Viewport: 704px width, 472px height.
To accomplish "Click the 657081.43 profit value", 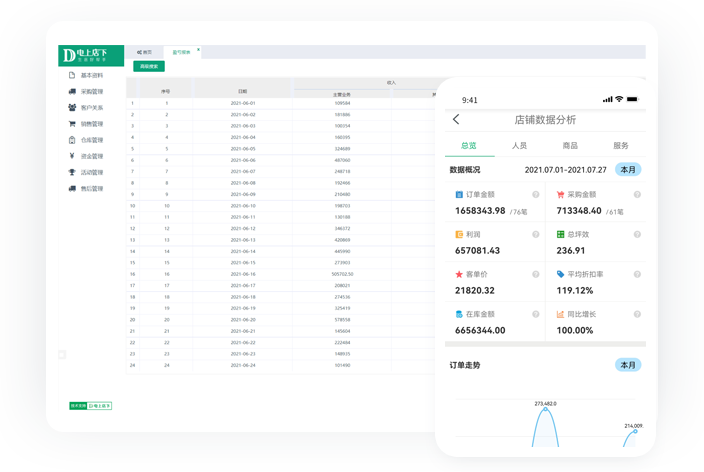I will point(477,251).
